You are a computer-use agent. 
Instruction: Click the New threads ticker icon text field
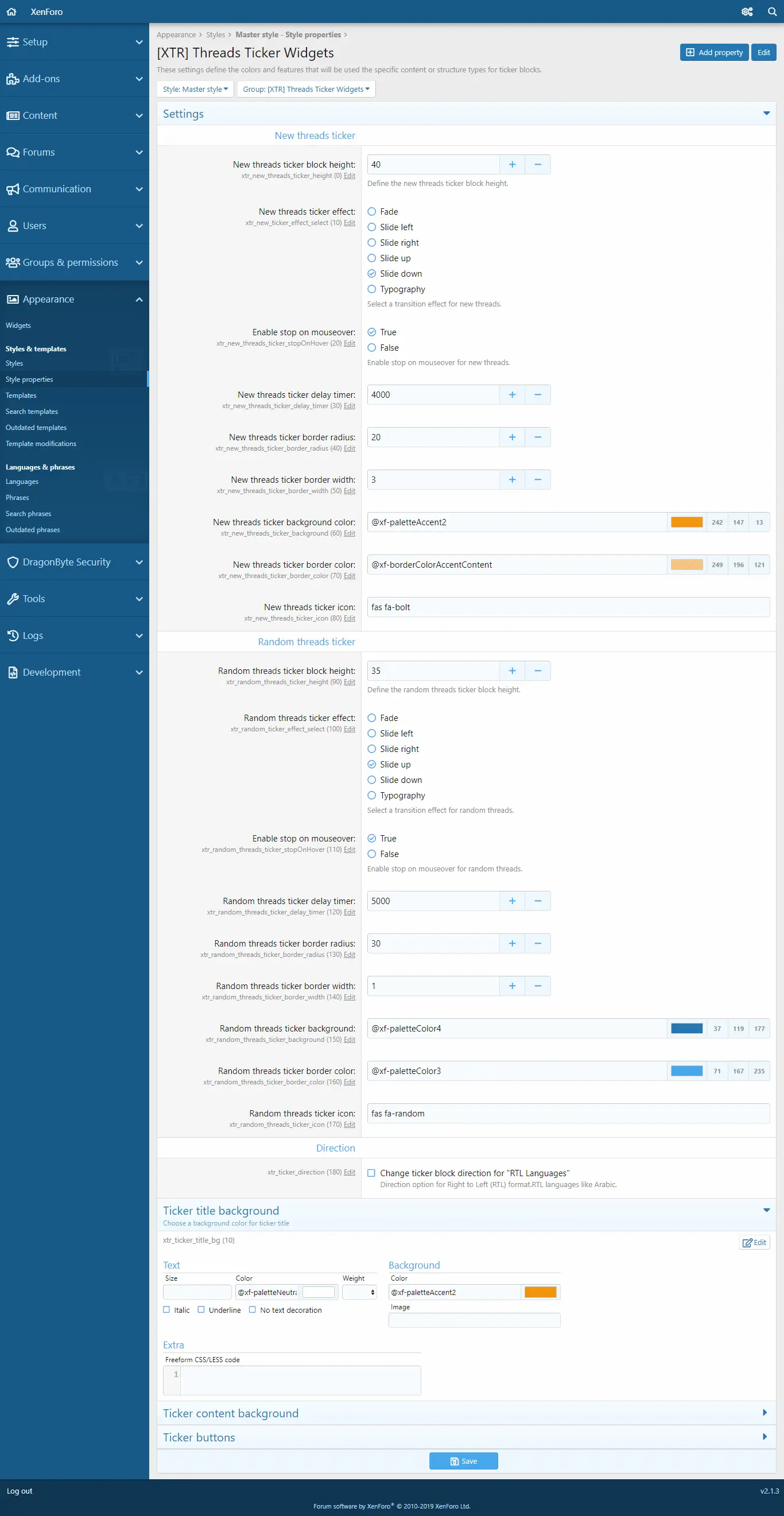pos(568,607)
